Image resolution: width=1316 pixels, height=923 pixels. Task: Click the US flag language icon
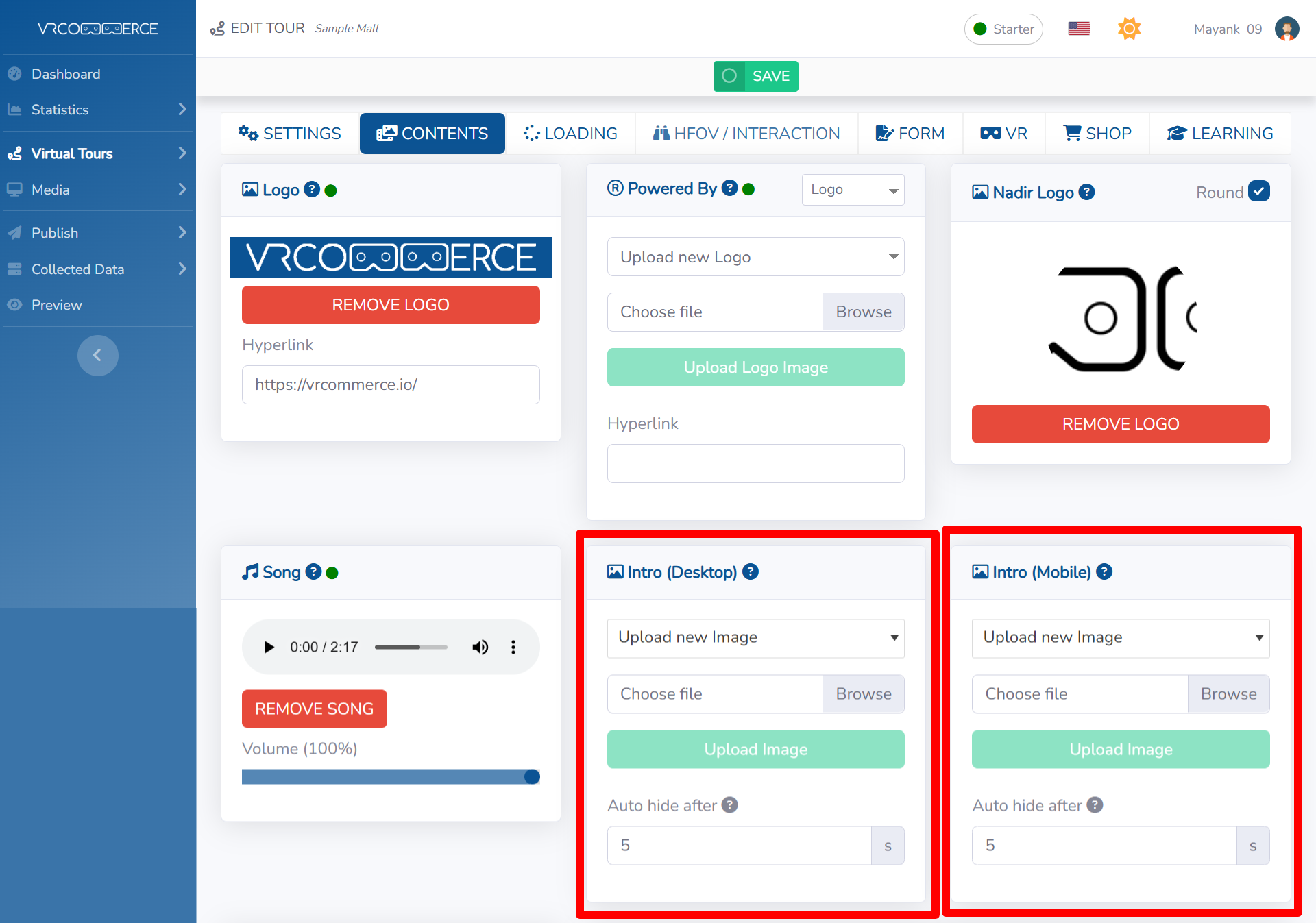[1079, 29]
